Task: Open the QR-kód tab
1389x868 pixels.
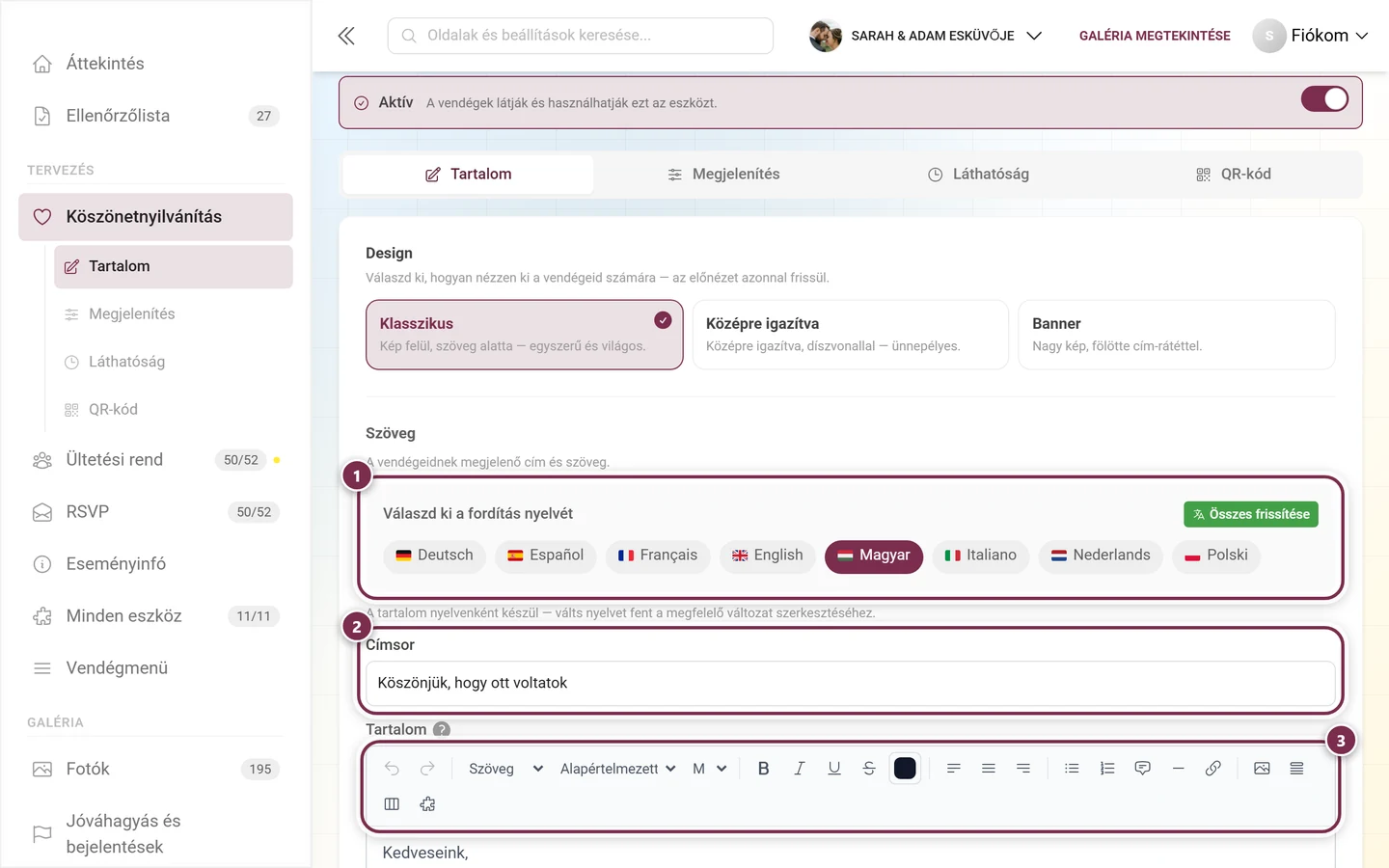Action: pyautogui.click(x=1234, y=175)
